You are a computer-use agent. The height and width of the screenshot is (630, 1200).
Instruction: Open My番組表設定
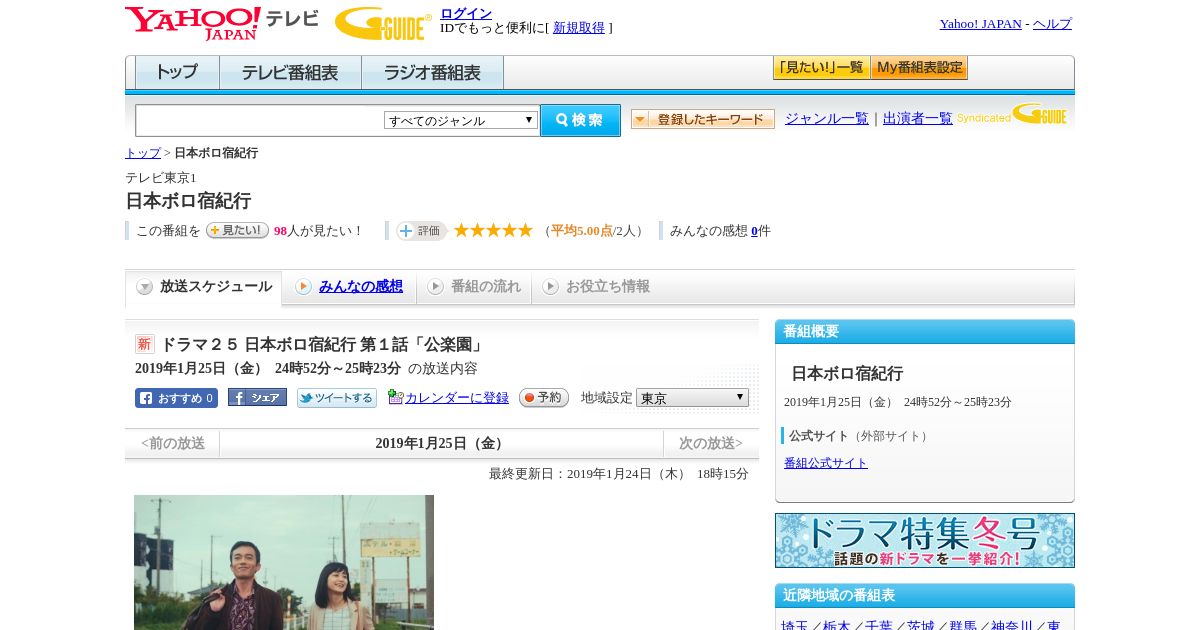click(x=919, y=68)
